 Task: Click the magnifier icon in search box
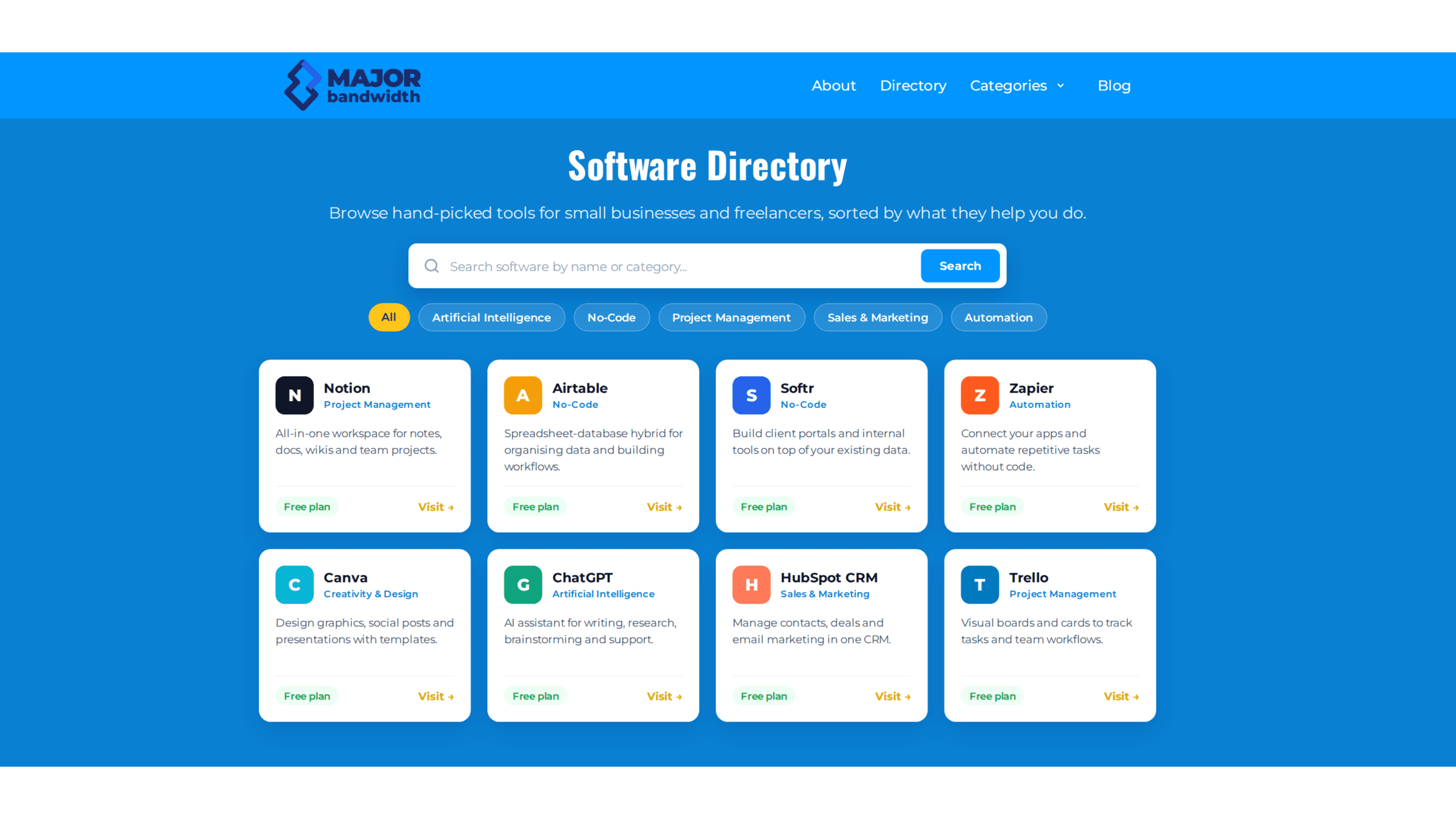432,266
